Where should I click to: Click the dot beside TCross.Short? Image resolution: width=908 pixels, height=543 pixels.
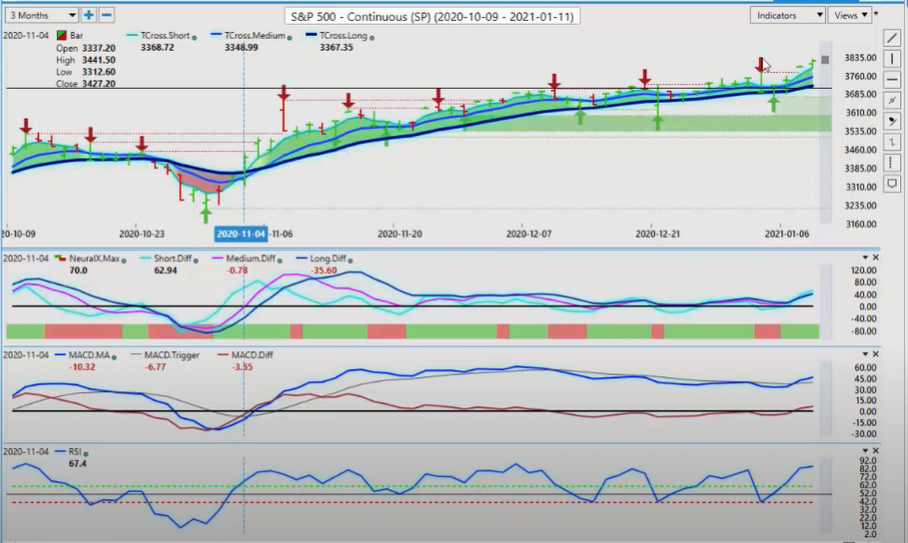click(x=194, y=38)
